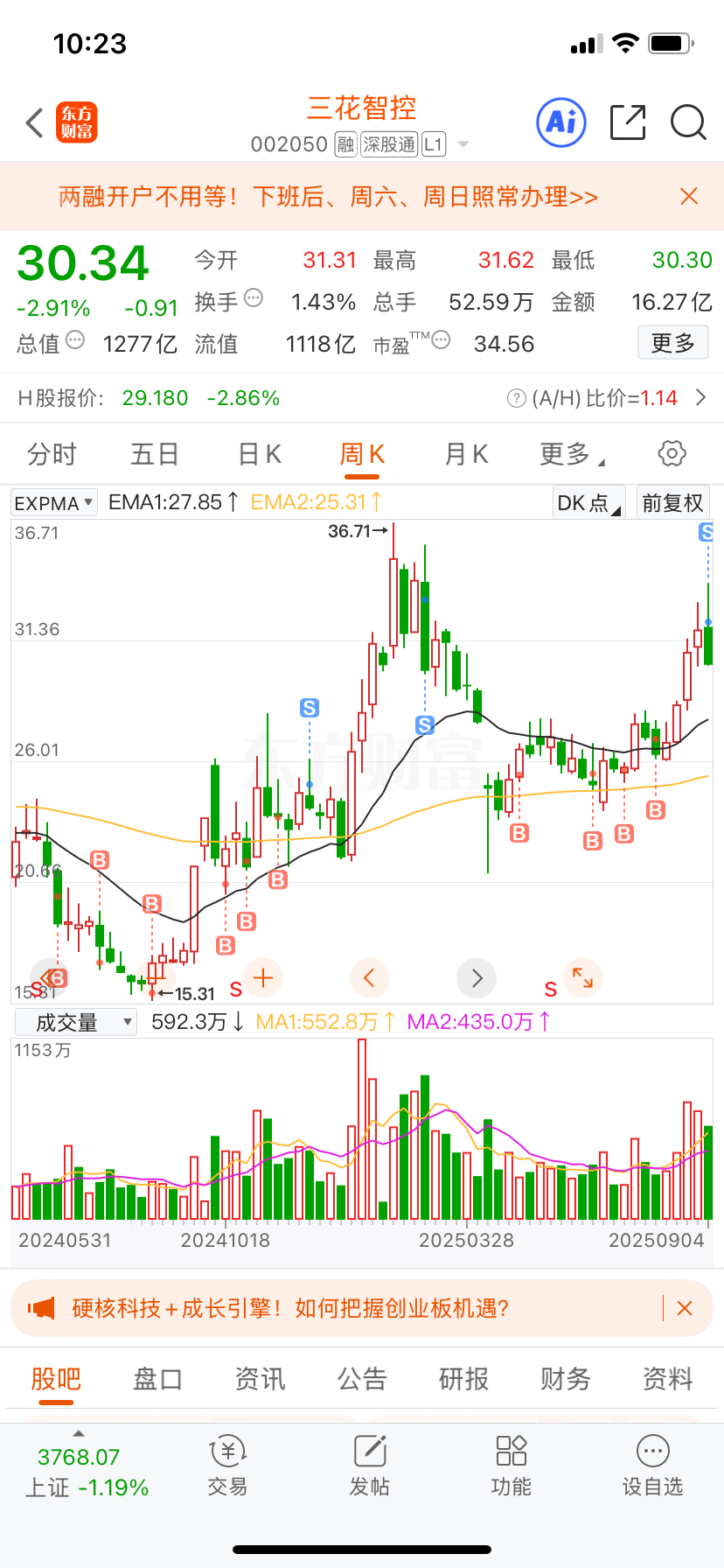This screenshot has height=1568, width=724.
Task: Move chart right with arrow button
Action: coord(477,977)
